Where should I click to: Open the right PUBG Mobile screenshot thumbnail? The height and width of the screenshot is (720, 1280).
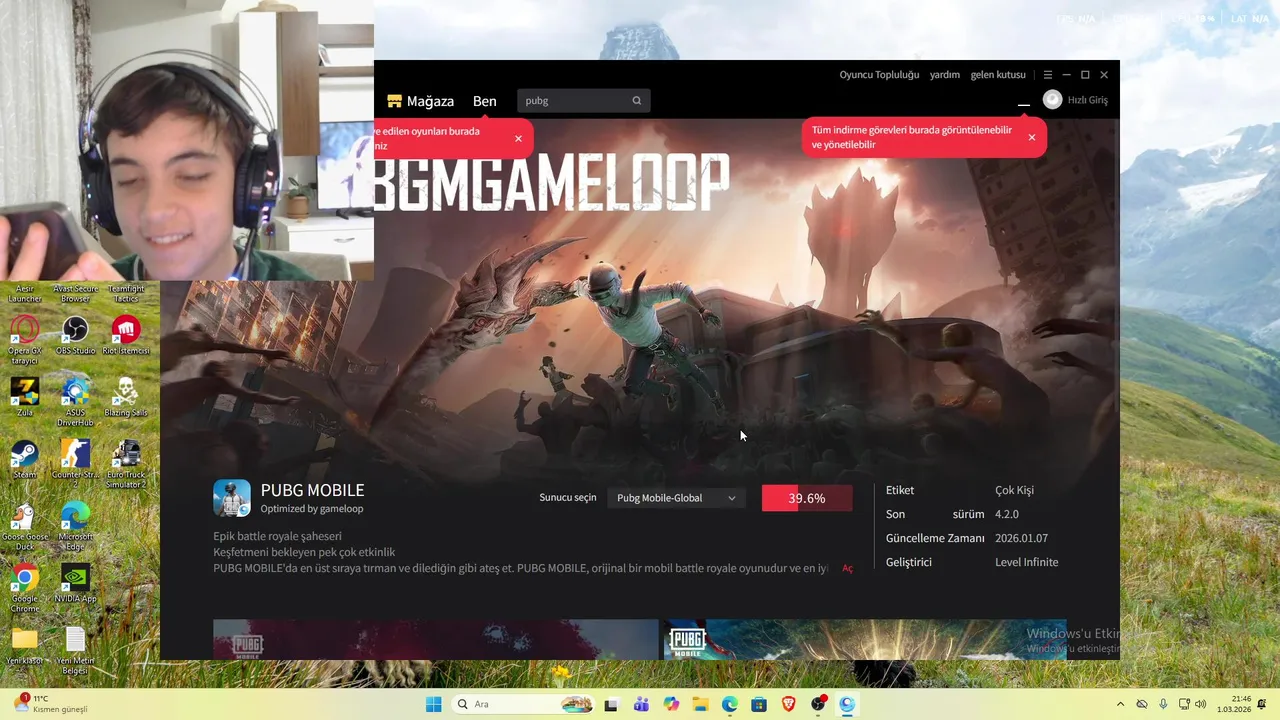(x=865, y=640)
